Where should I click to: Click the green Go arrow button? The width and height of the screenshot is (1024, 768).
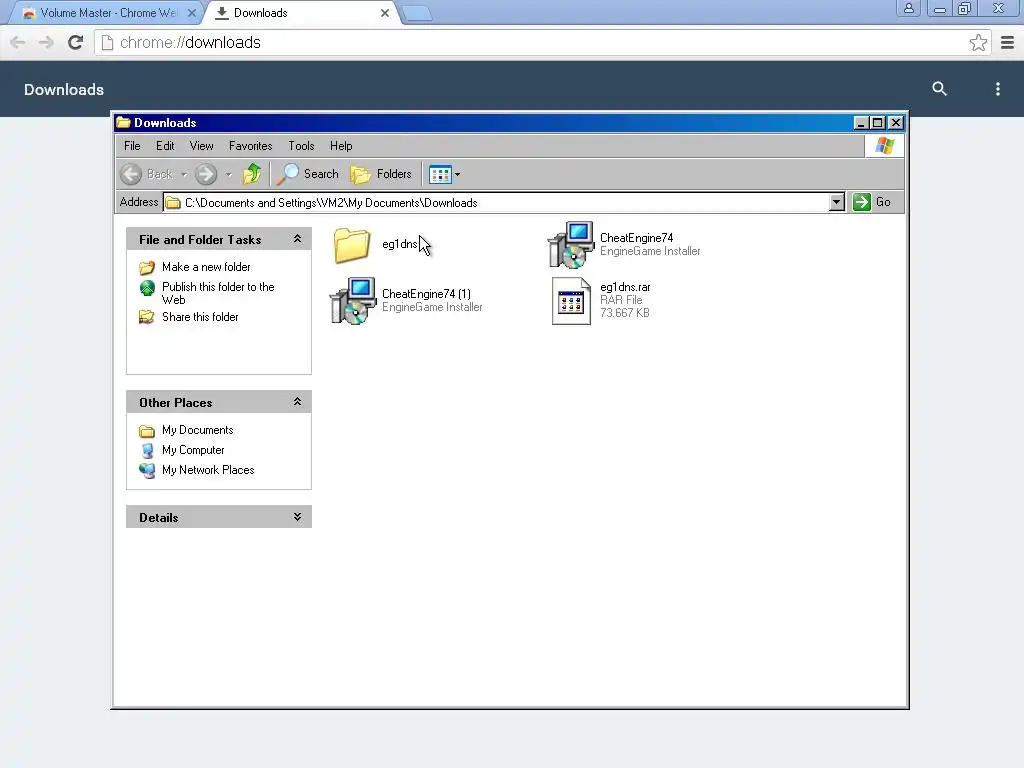(861, 202)
